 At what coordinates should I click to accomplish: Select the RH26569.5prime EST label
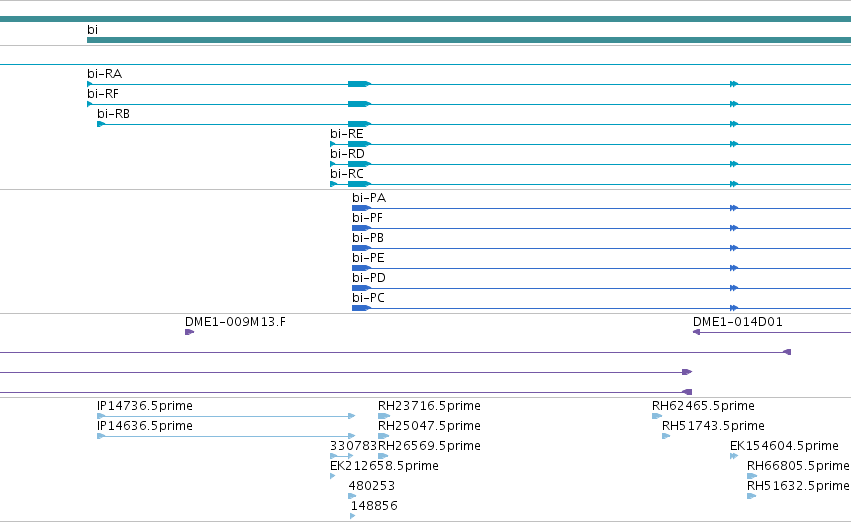(429, 447)
